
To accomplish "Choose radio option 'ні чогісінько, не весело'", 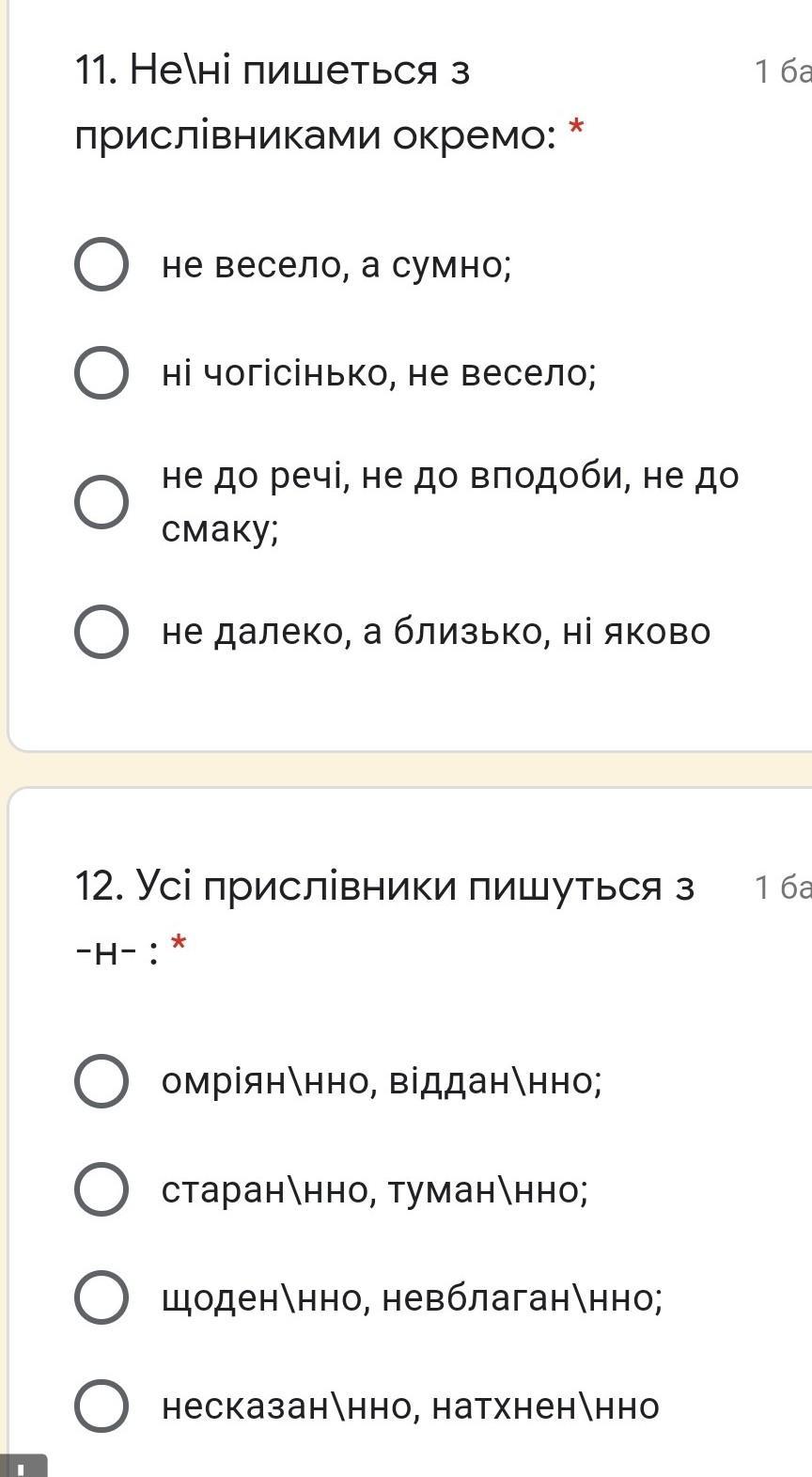I will point(101,373).
